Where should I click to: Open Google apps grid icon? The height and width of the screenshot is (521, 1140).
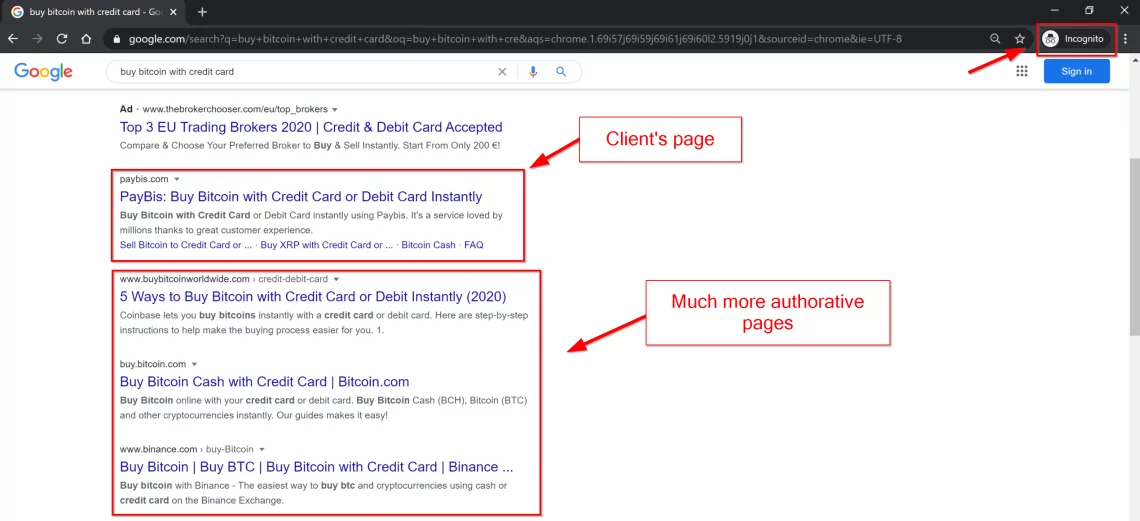(x=1021, y=71)
